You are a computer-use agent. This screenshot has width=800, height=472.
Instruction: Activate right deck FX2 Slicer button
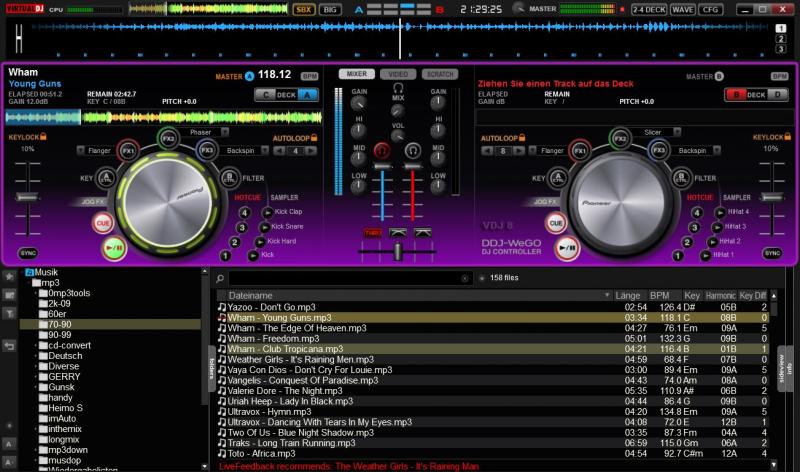620,138
